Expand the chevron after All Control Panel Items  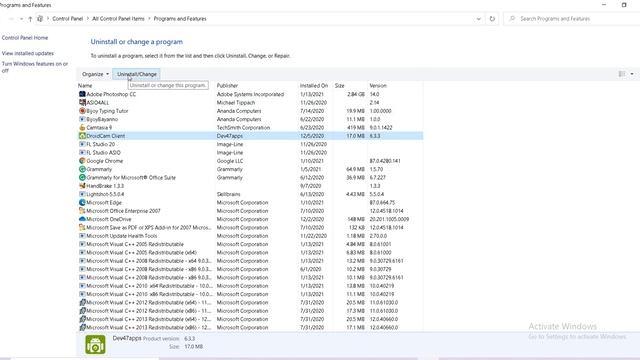pos(149,19)
